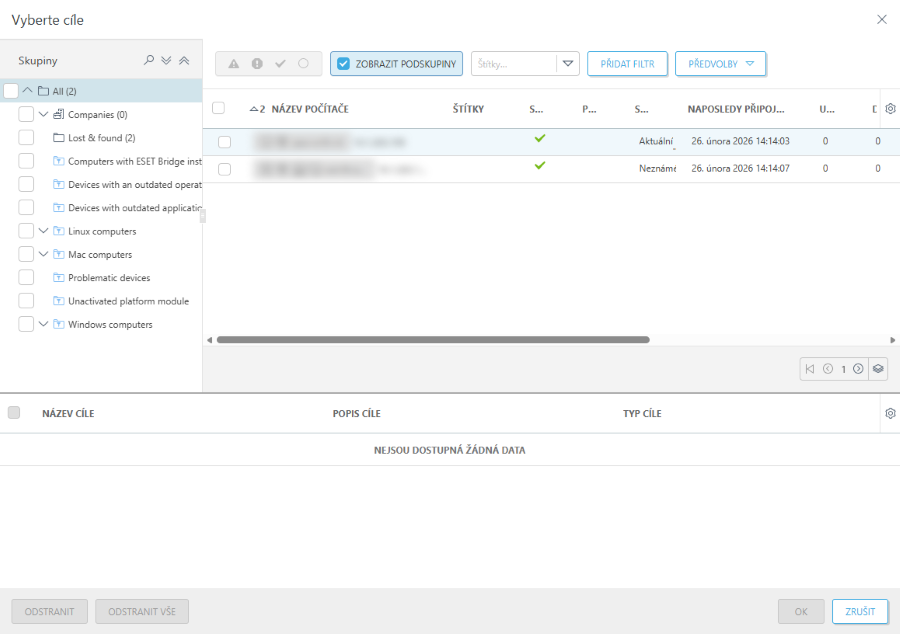Filter by error exclamation status icon
The image size is (900, 634).
pyautogui.click(x=257, y=64)
